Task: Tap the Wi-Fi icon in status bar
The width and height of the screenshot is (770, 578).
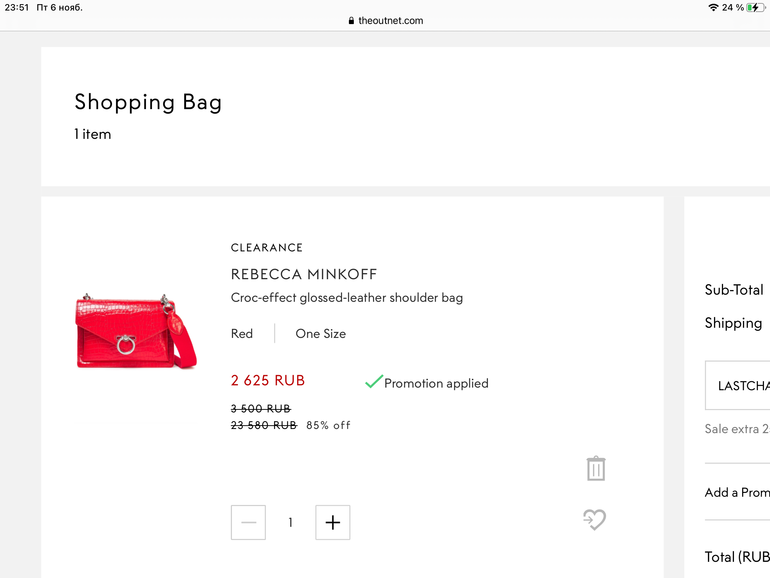Action: tap(713, 8)
